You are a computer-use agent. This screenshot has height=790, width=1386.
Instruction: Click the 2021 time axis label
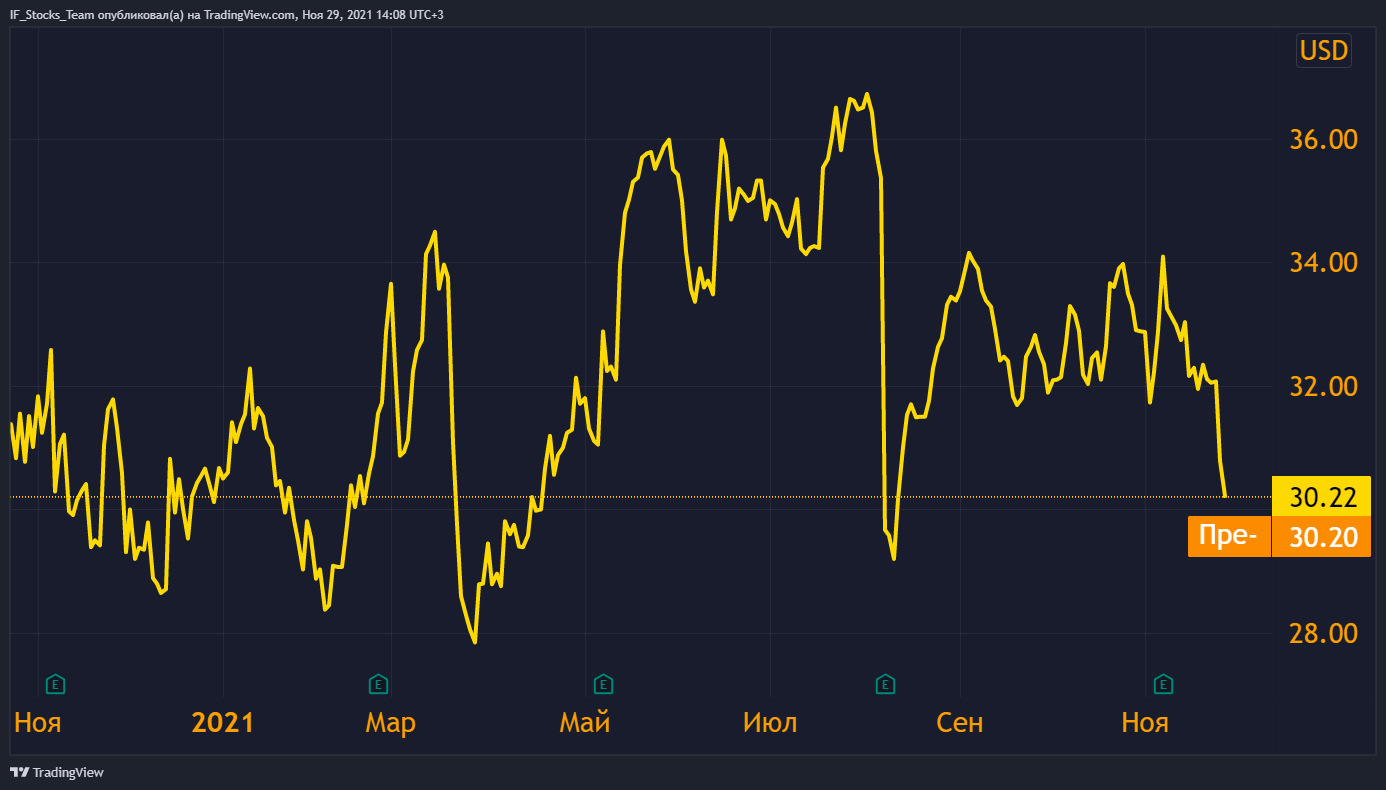tap(223, 723)
